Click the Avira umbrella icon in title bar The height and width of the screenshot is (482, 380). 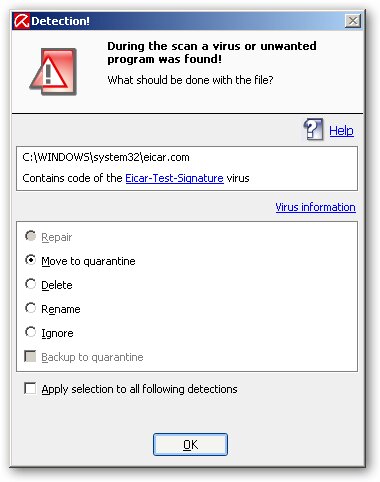pos(21,21)
